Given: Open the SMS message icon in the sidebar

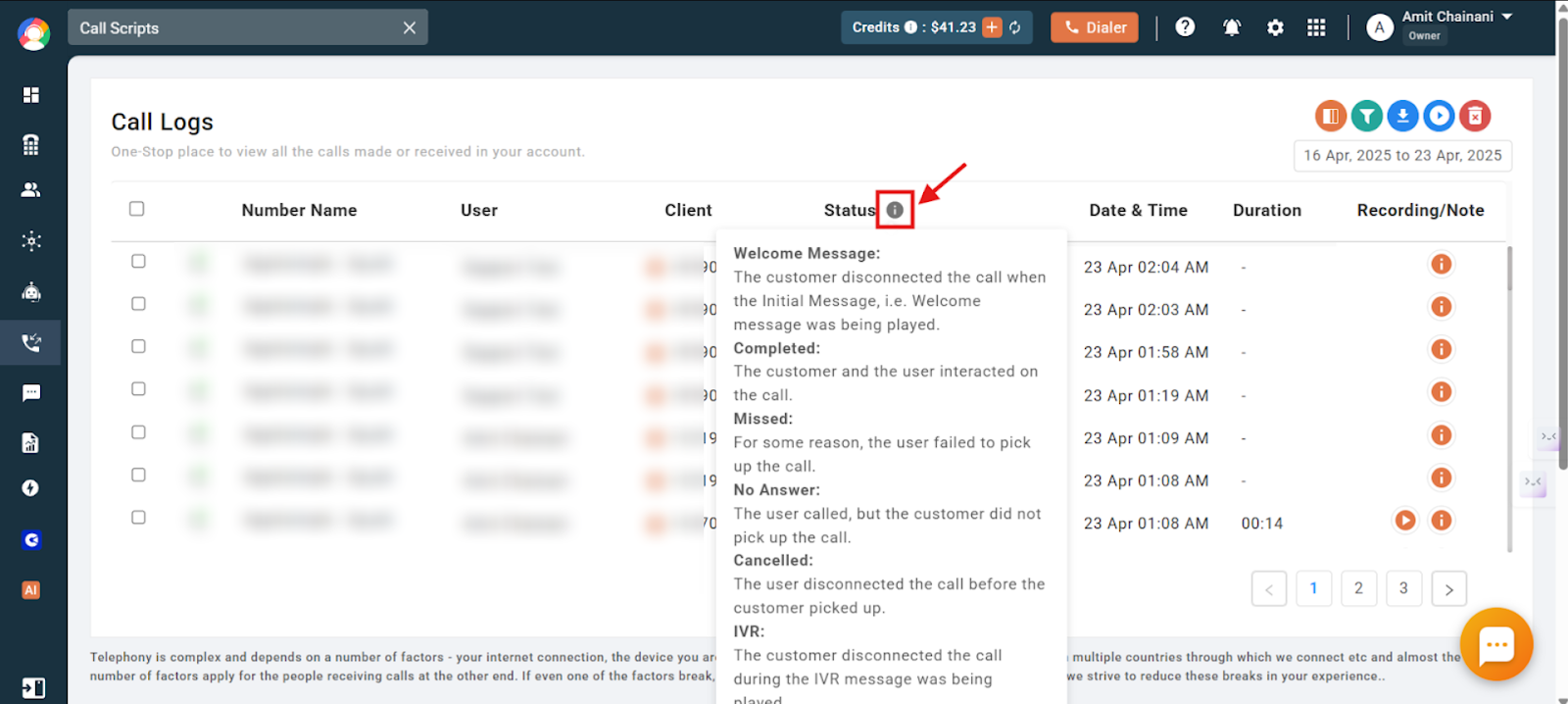Looking at the screenshot, I should click(31, 393).
